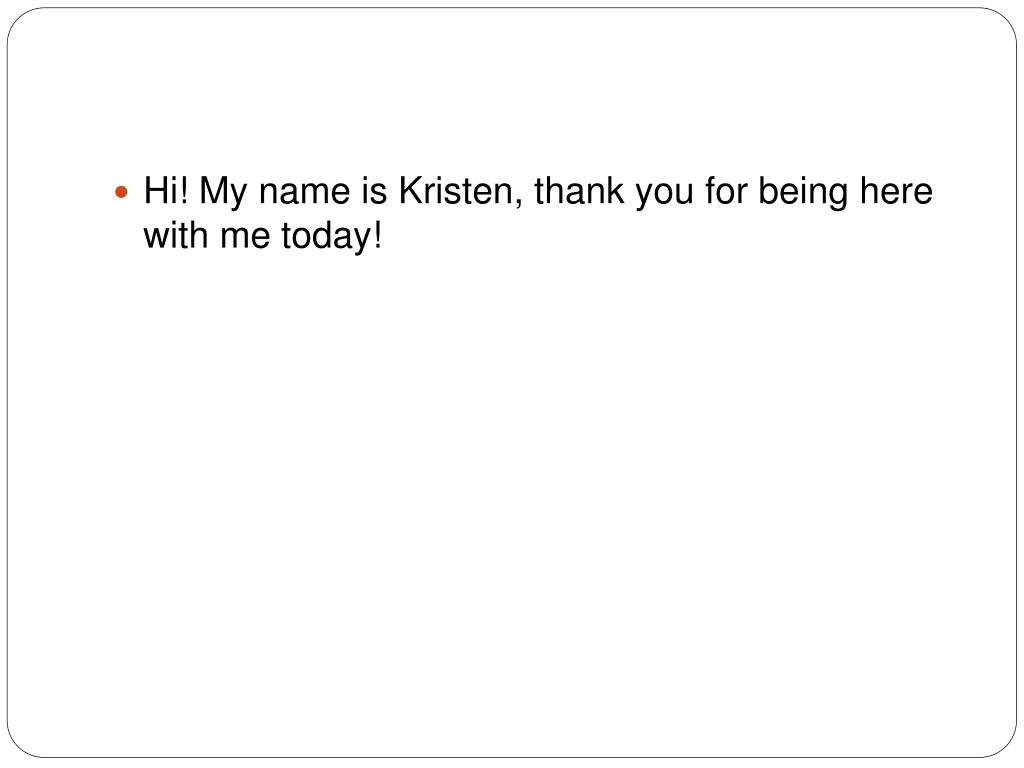Click the word "Hi!" in the text
Image resolution: width=1024 pixels, height=768 pixels.
[x=166, y=191]
